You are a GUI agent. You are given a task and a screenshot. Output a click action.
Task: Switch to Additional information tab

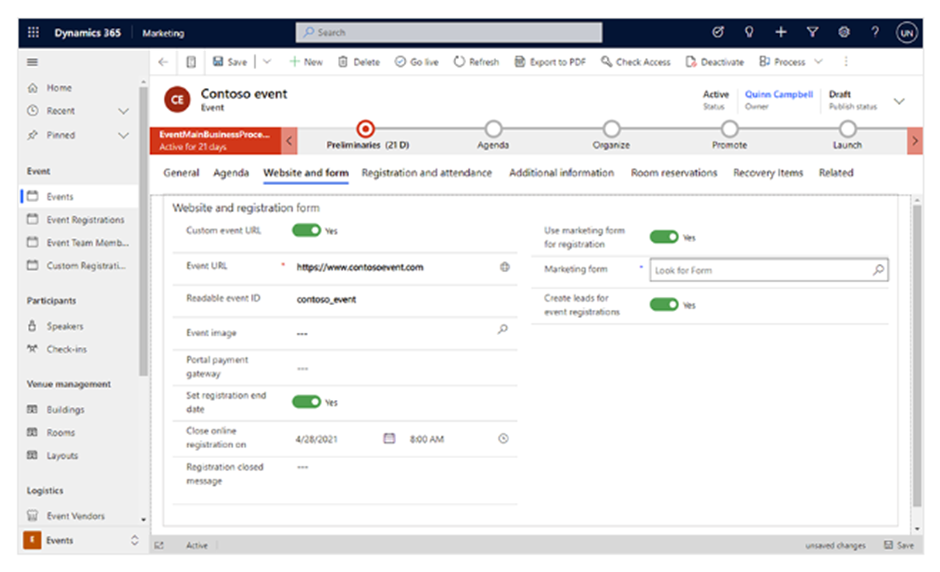coord(561,173)
